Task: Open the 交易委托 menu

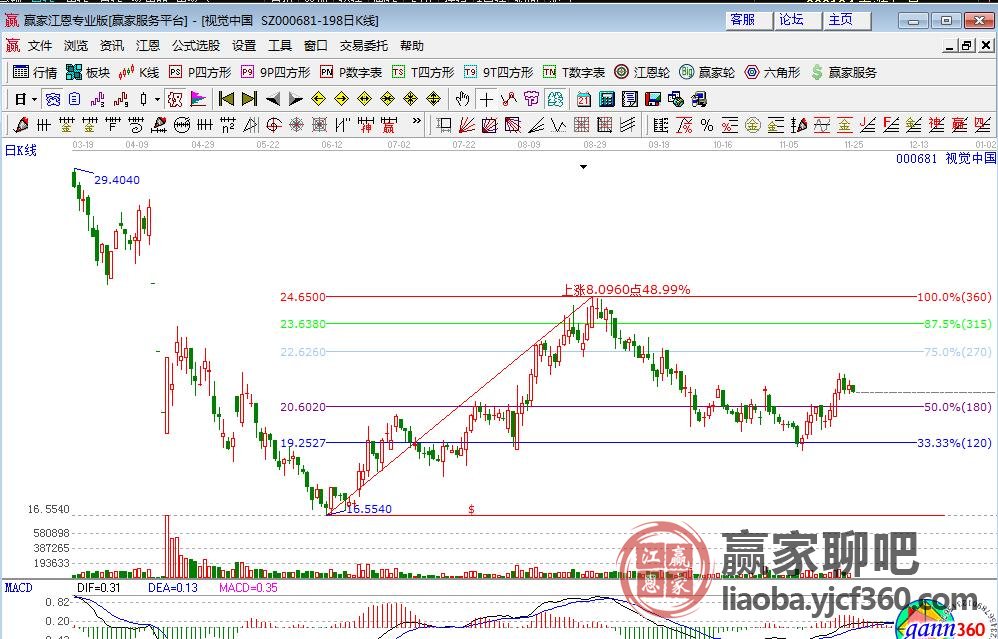Action: point(363,46)
